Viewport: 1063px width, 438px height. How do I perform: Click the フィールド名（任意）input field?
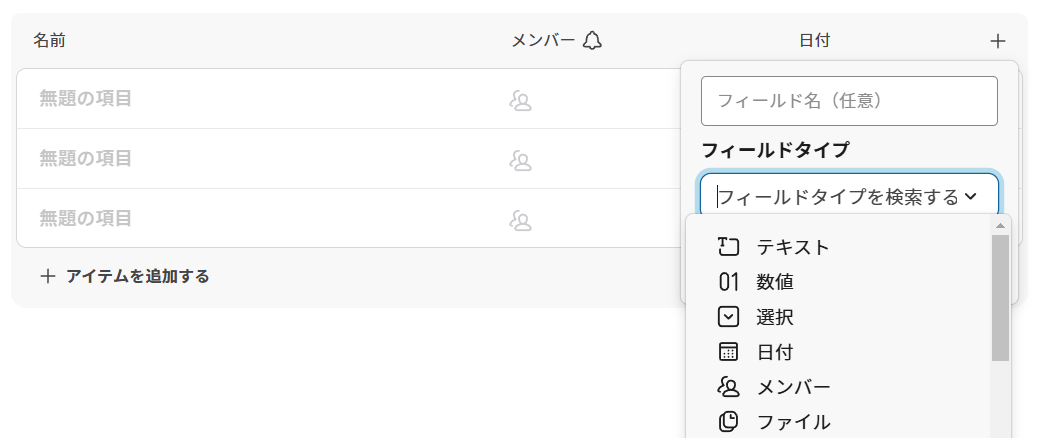tap(849, 101)
